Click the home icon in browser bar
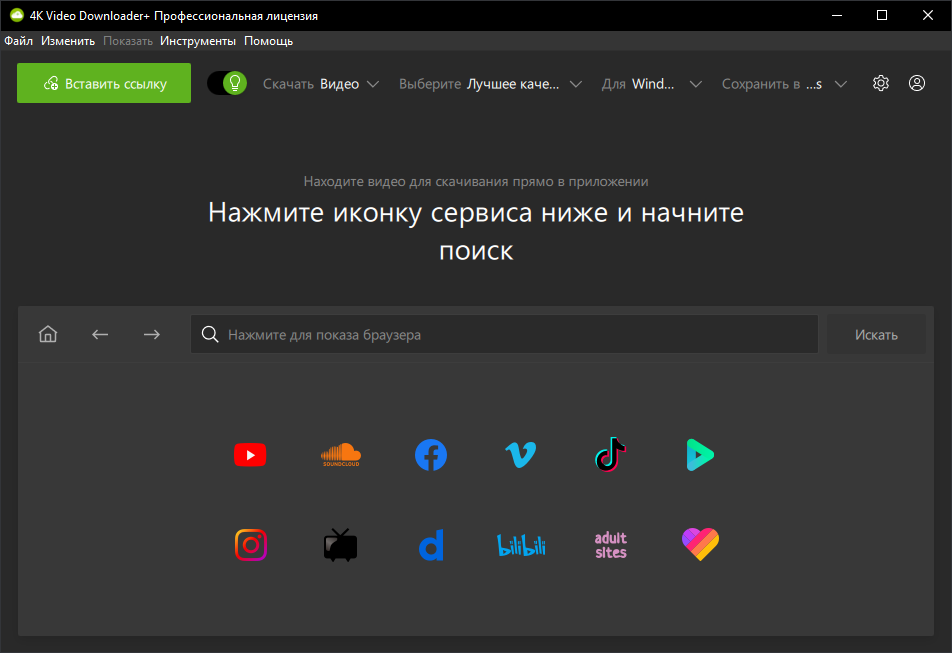Screen dimensions: 952x653 pos(47,334)
